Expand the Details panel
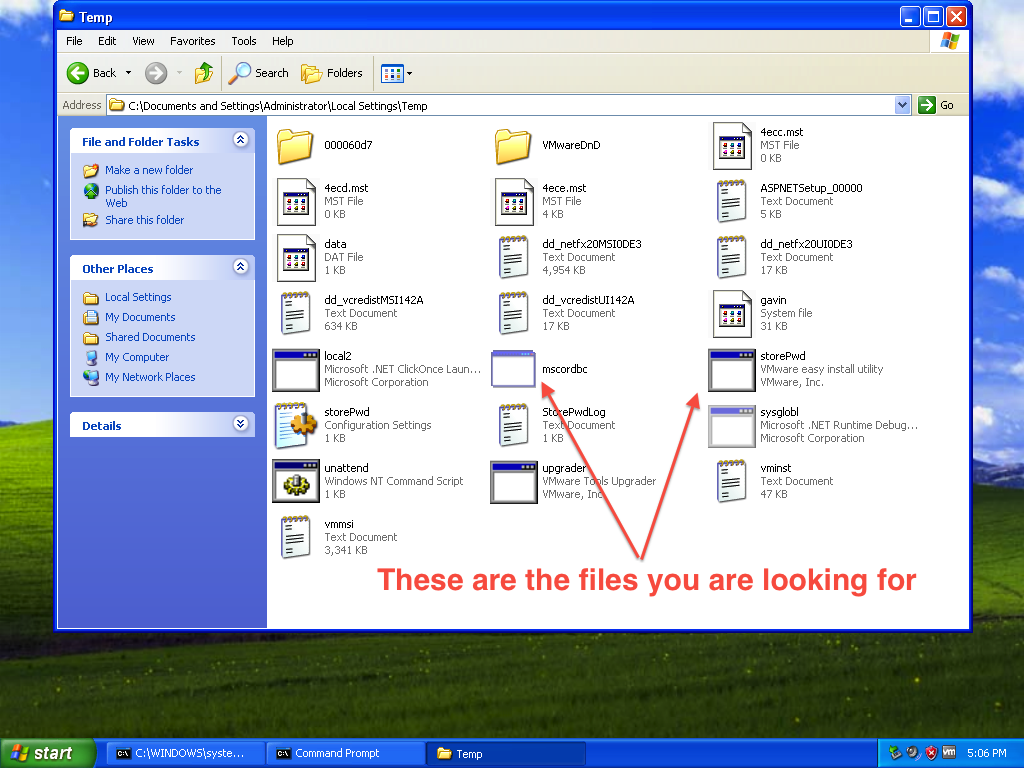1024x768 pixels. tap(240, 425)
